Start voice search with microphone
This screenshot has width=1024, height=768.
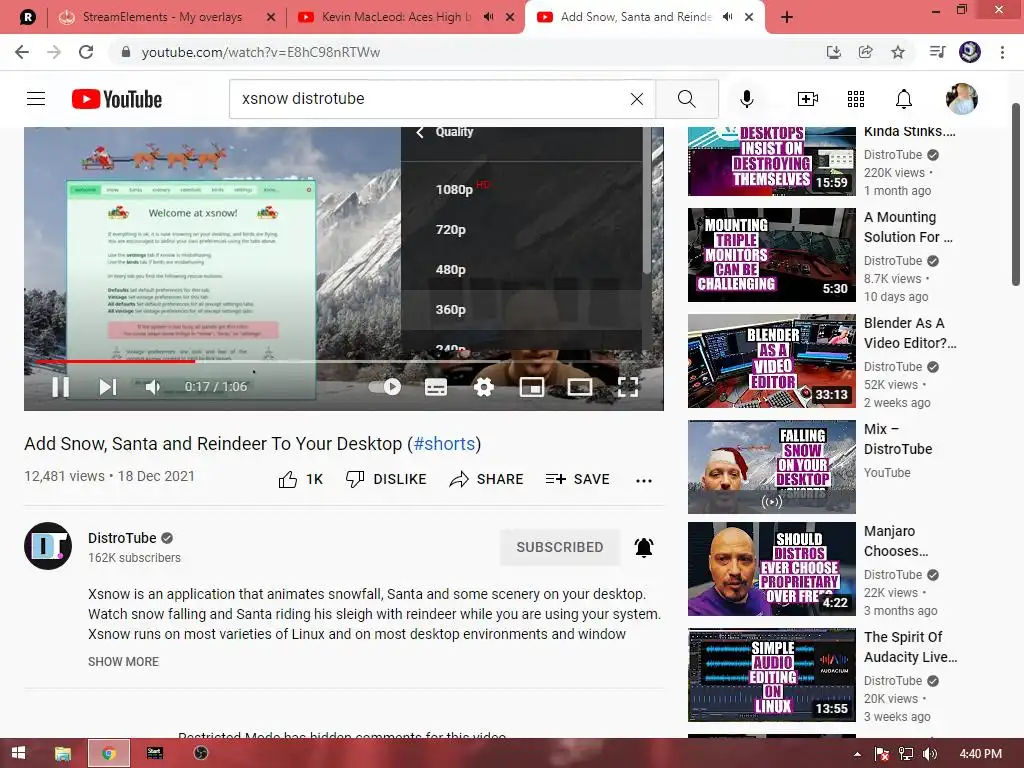[746, 99]
